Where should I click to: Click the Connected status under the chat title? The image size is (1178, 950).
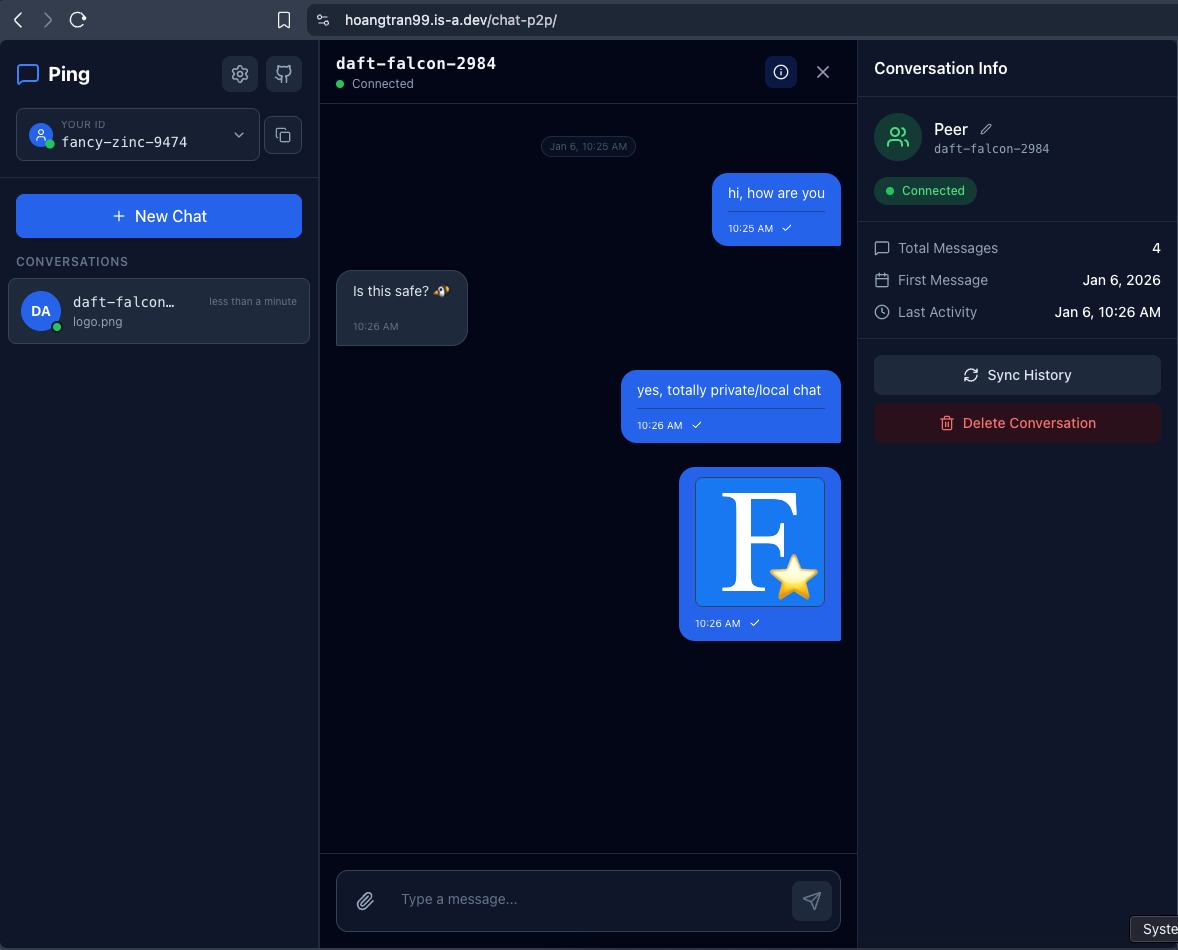pos(375,84)
